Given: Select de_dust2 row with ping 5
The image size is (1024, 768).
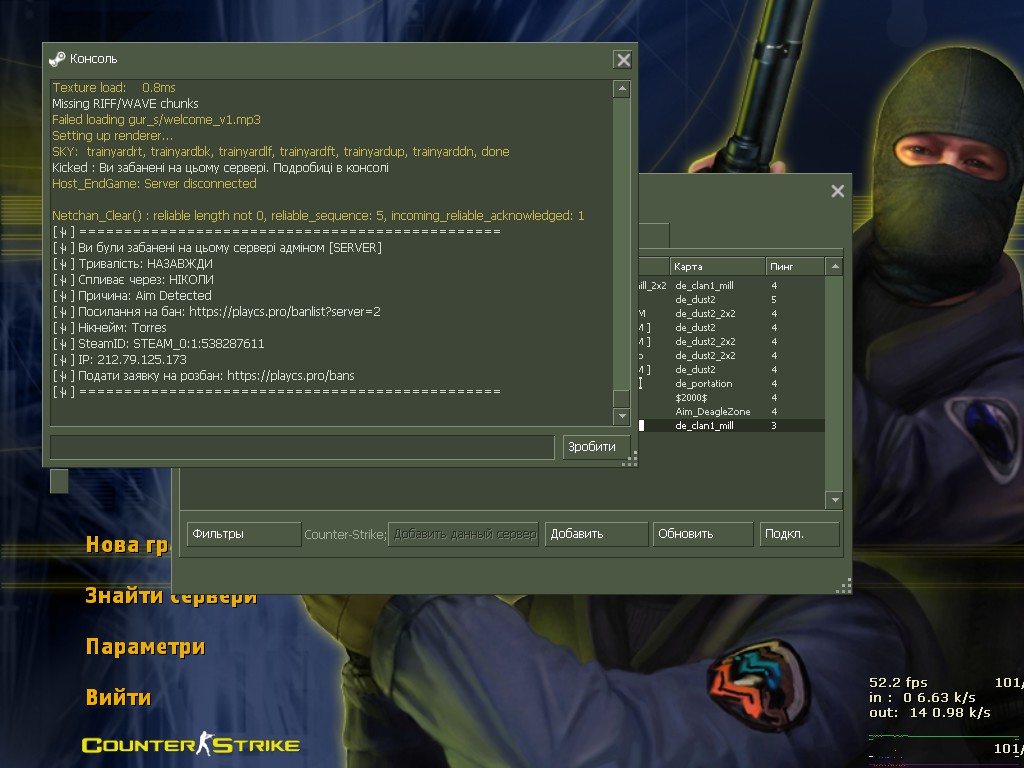Looking at the screenshot, I should pyautogui.click(x=731, y=299).
